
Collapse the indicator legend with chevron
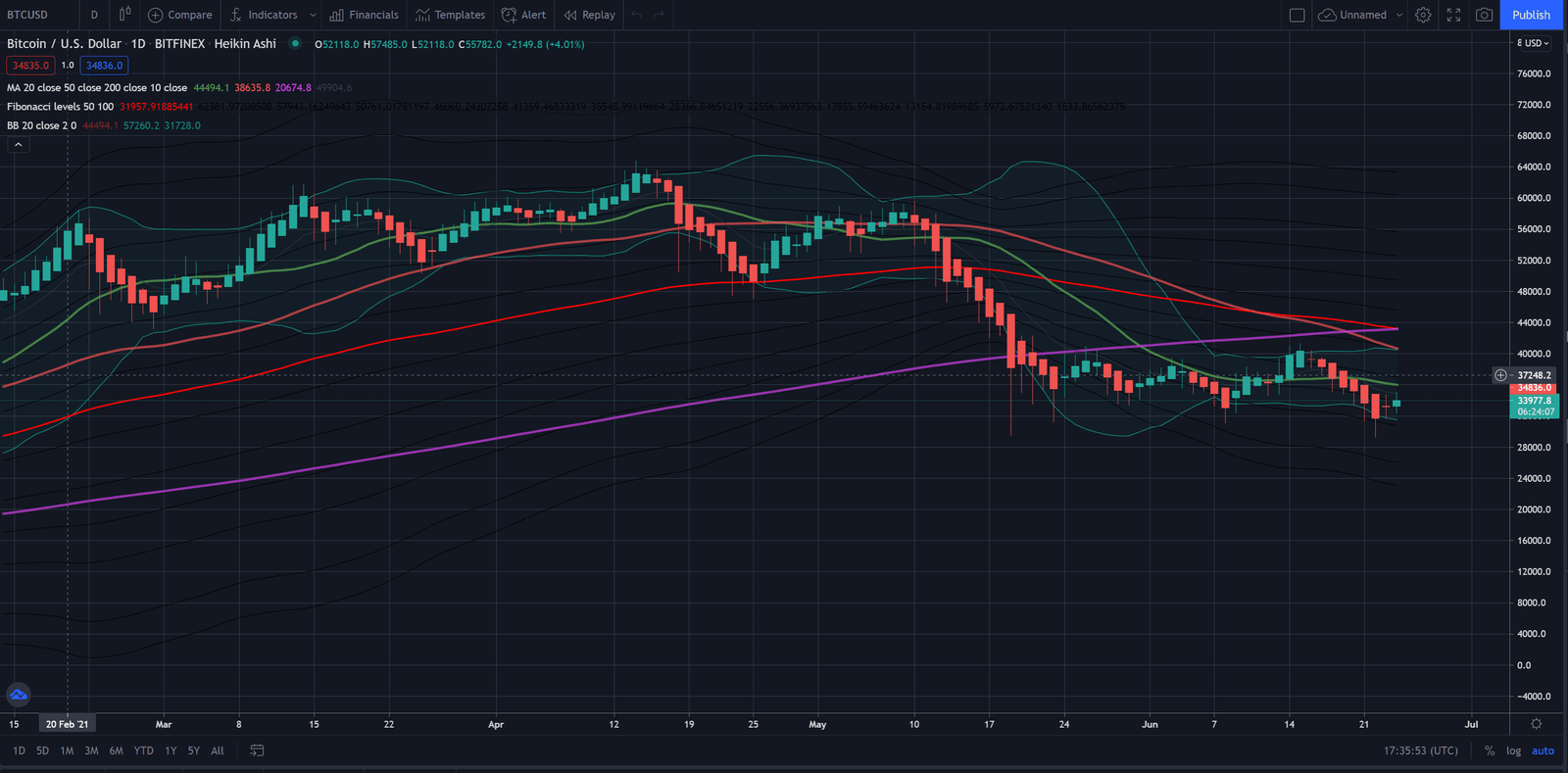[18, 145]
